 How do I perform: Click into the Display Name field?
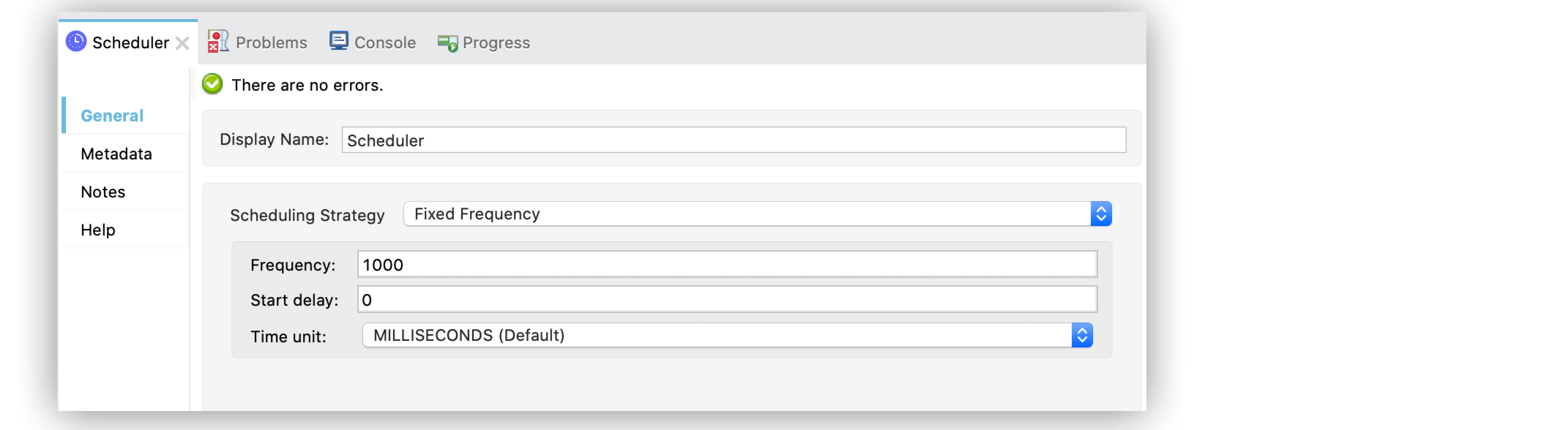pos(733,140)
